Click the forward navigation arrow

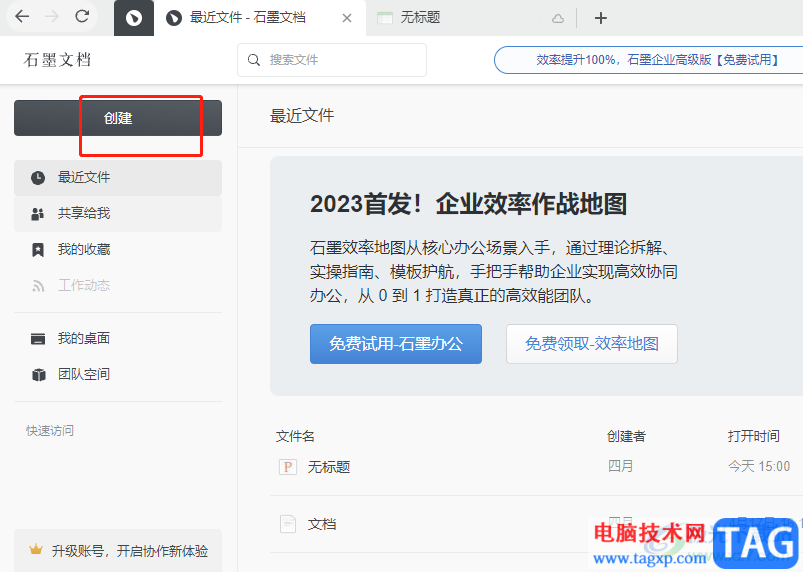tap(52, 17)
